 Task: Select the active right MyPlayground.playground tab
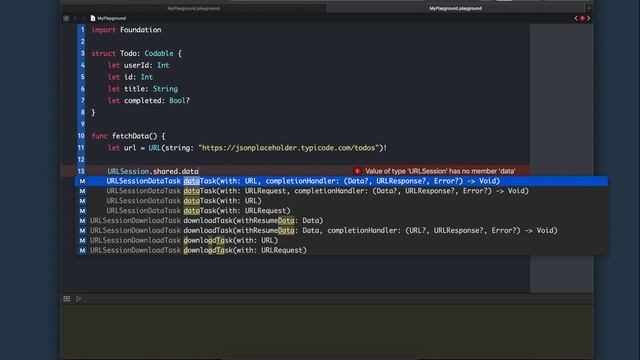coord(456,8)
